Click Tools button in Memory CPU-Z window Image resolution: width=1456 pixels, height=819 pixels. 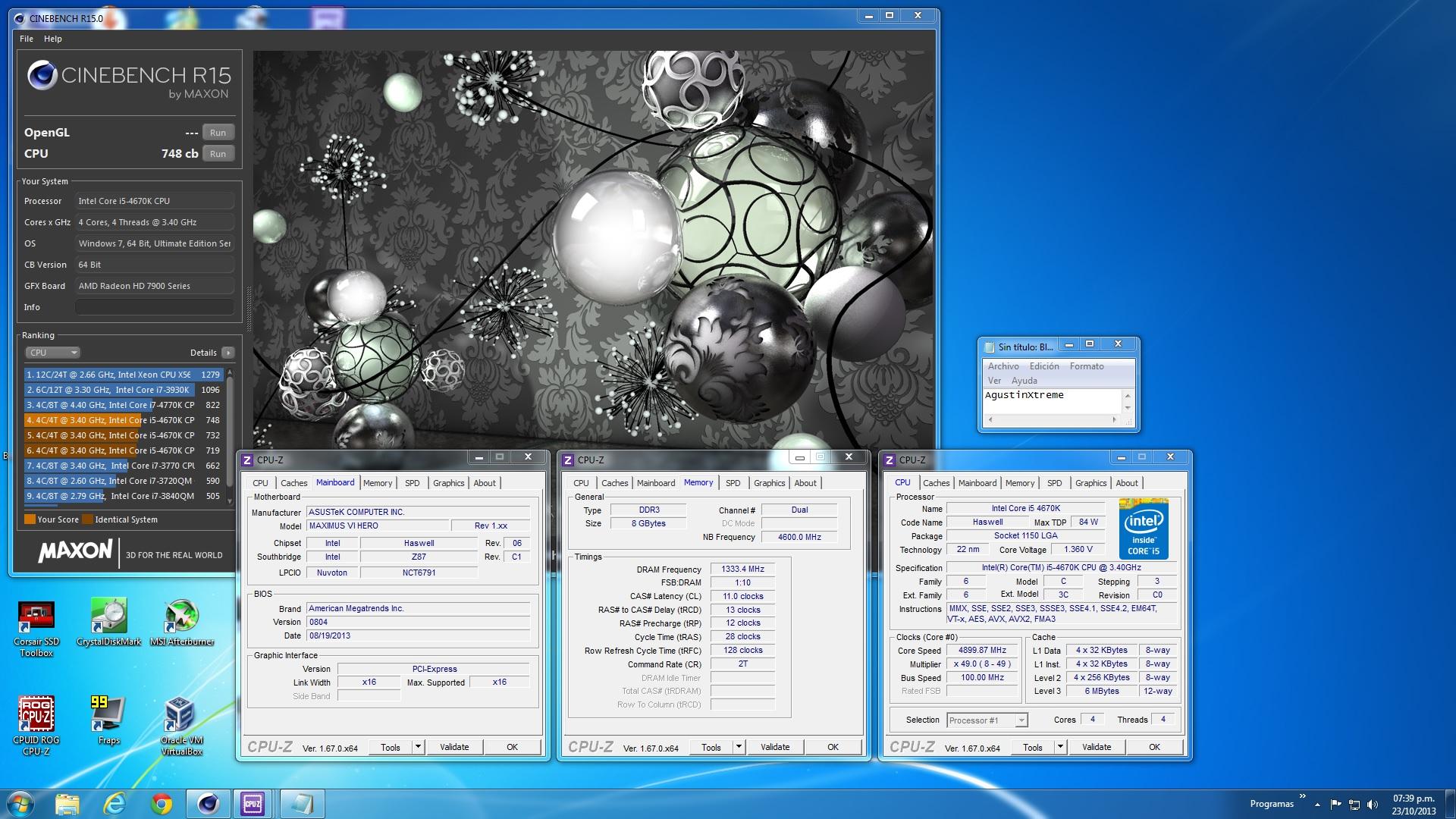tap(711, 747)
